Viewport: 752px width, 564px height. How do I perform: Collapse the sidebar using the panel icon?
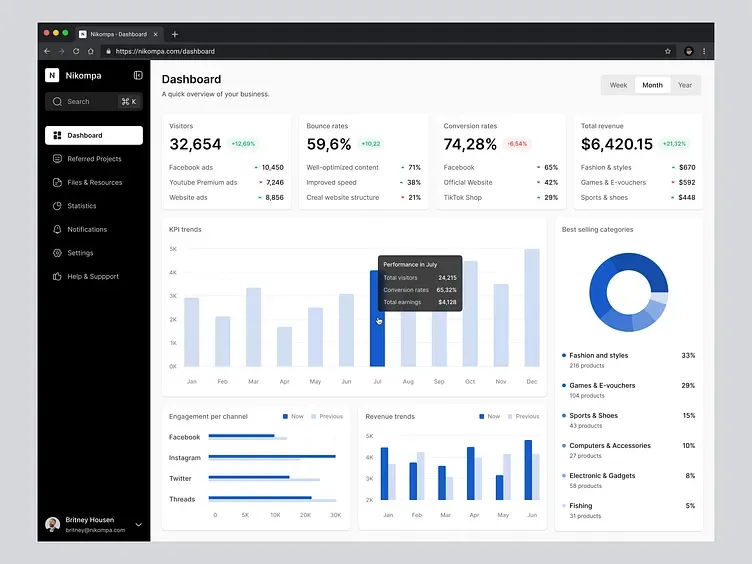[138, 75]
